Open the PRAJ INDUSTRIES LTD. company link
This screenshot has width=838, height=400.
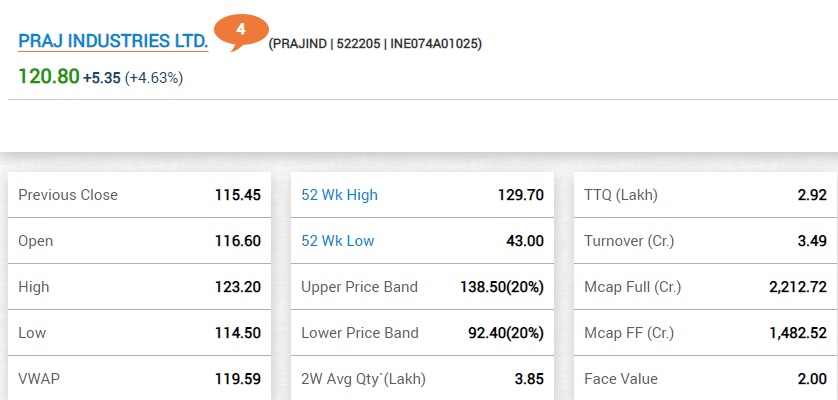113,41
